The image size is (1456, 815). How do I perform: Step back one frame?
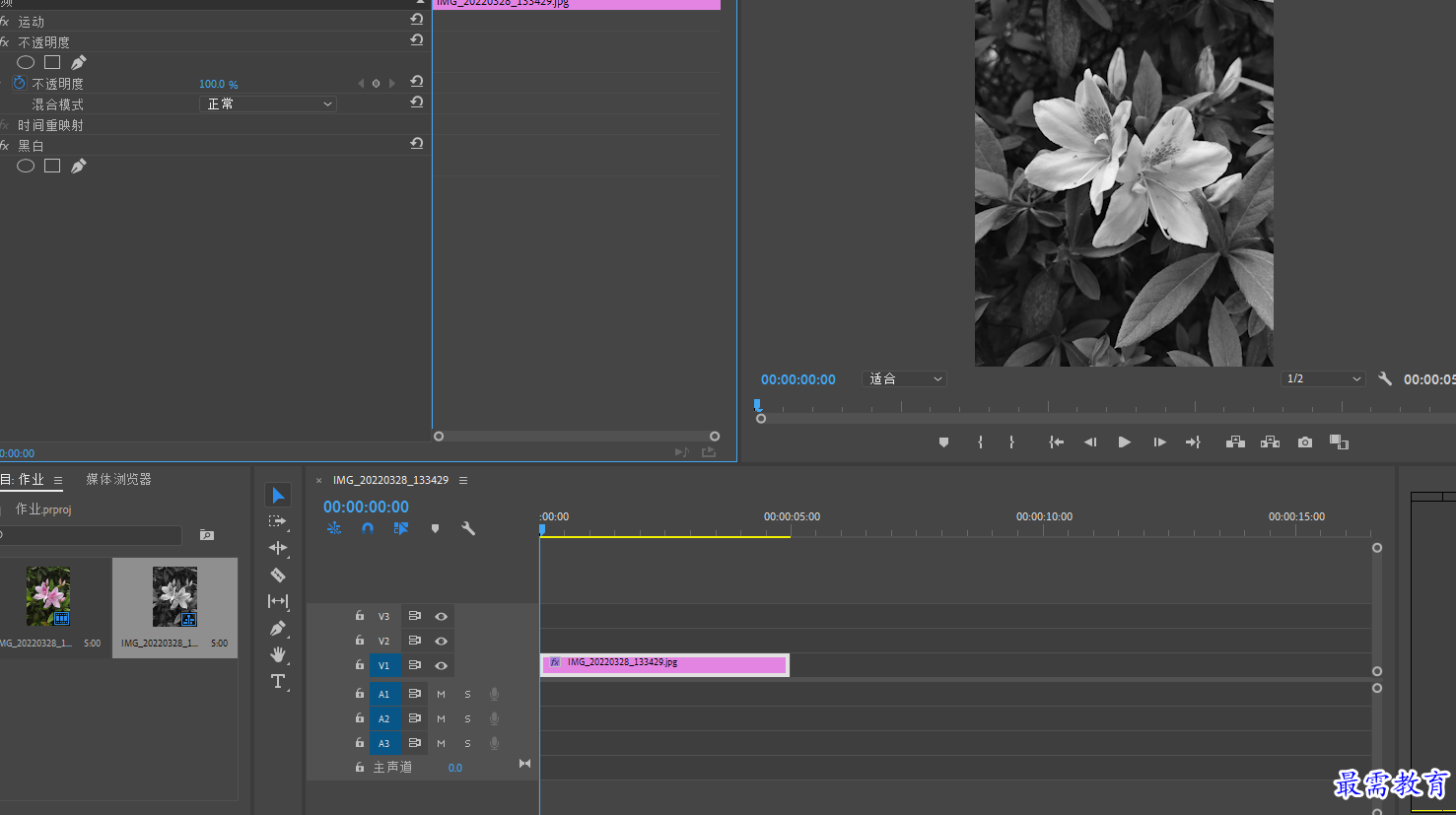[1090, 442]
